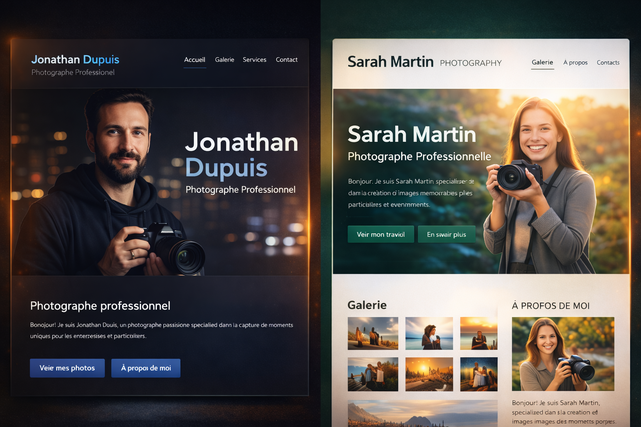The width and height of the screenshot is (641, 427).
Task: Click the Galerie section heading
Action: pyautogui.click(x=367, y=305)
